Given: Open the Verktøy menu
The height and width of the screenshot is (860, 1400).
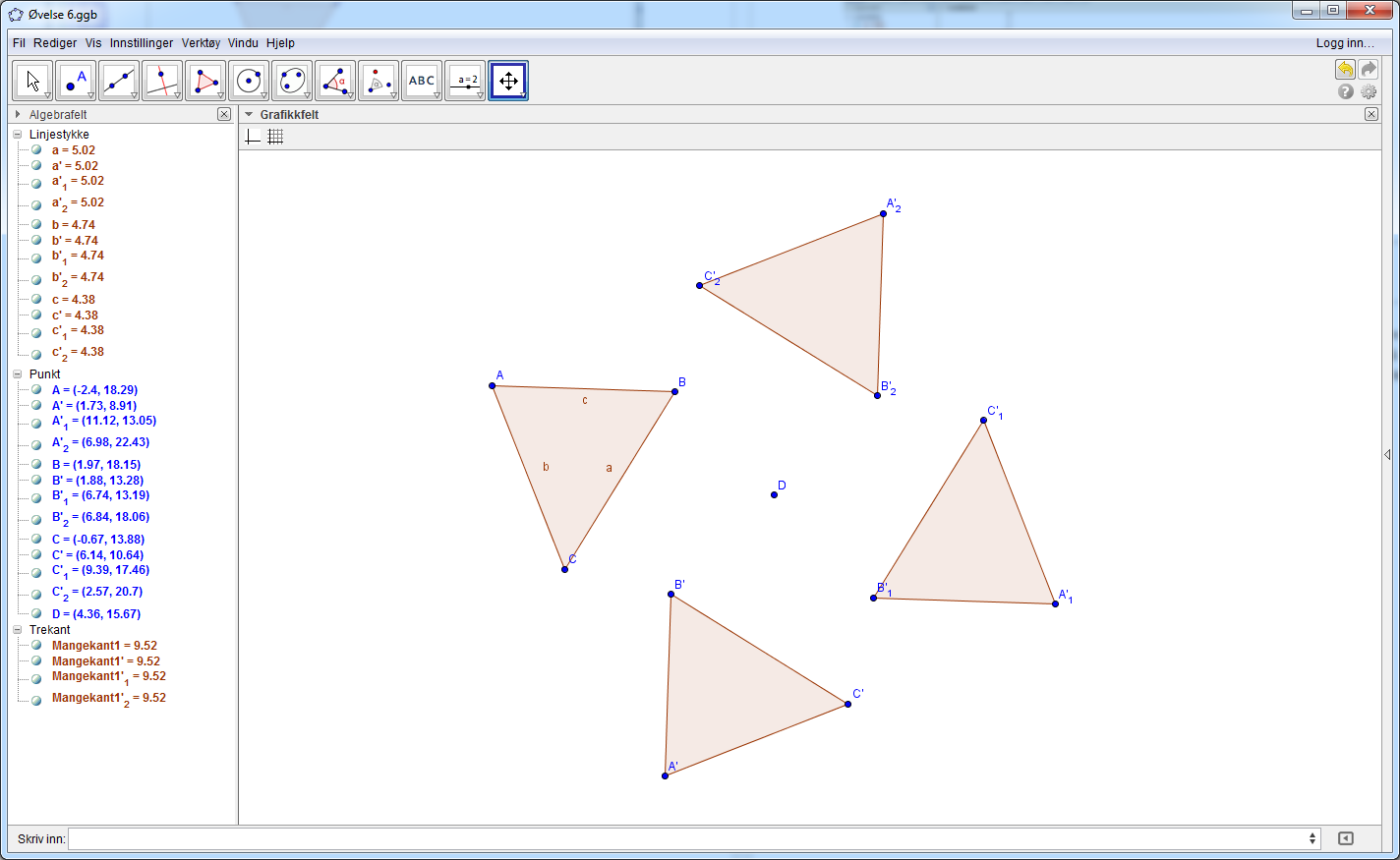Looking at the screenshot, I should [x=201, y=43].
